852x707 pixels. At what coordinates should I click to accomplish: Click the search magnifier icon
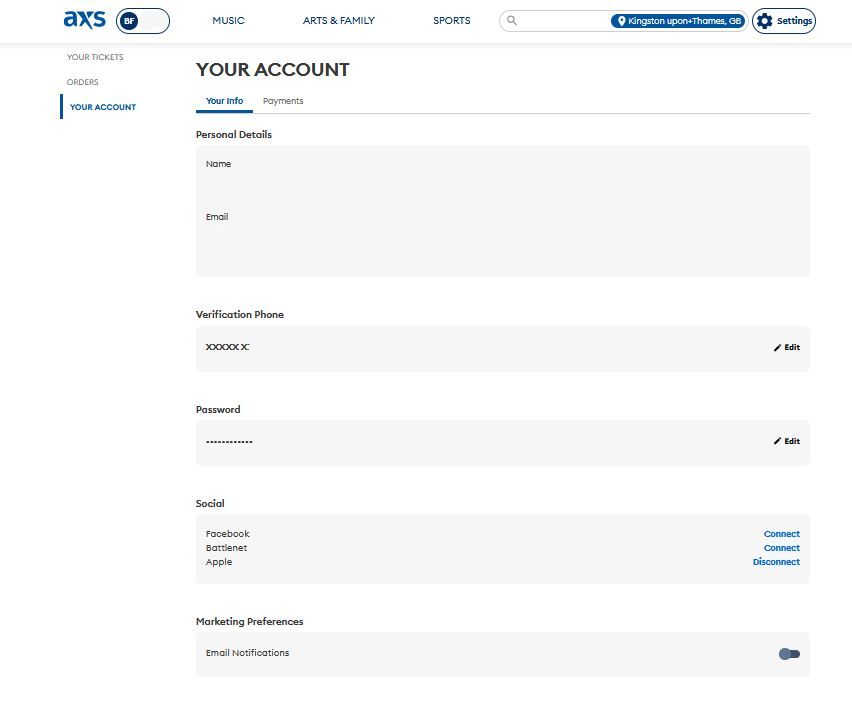[510, 20]
